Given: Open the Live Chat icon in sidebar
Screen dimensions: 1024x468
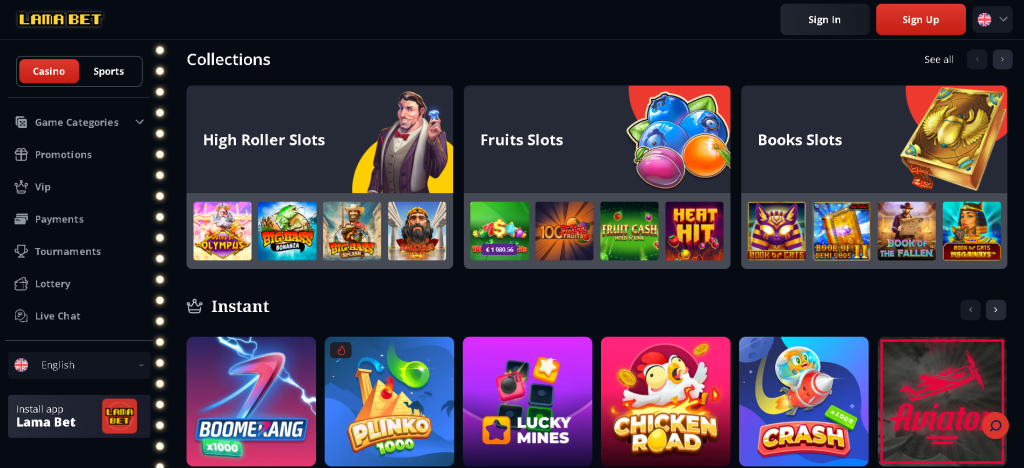Looking at the screenshot, I should (x=22, y=316).
